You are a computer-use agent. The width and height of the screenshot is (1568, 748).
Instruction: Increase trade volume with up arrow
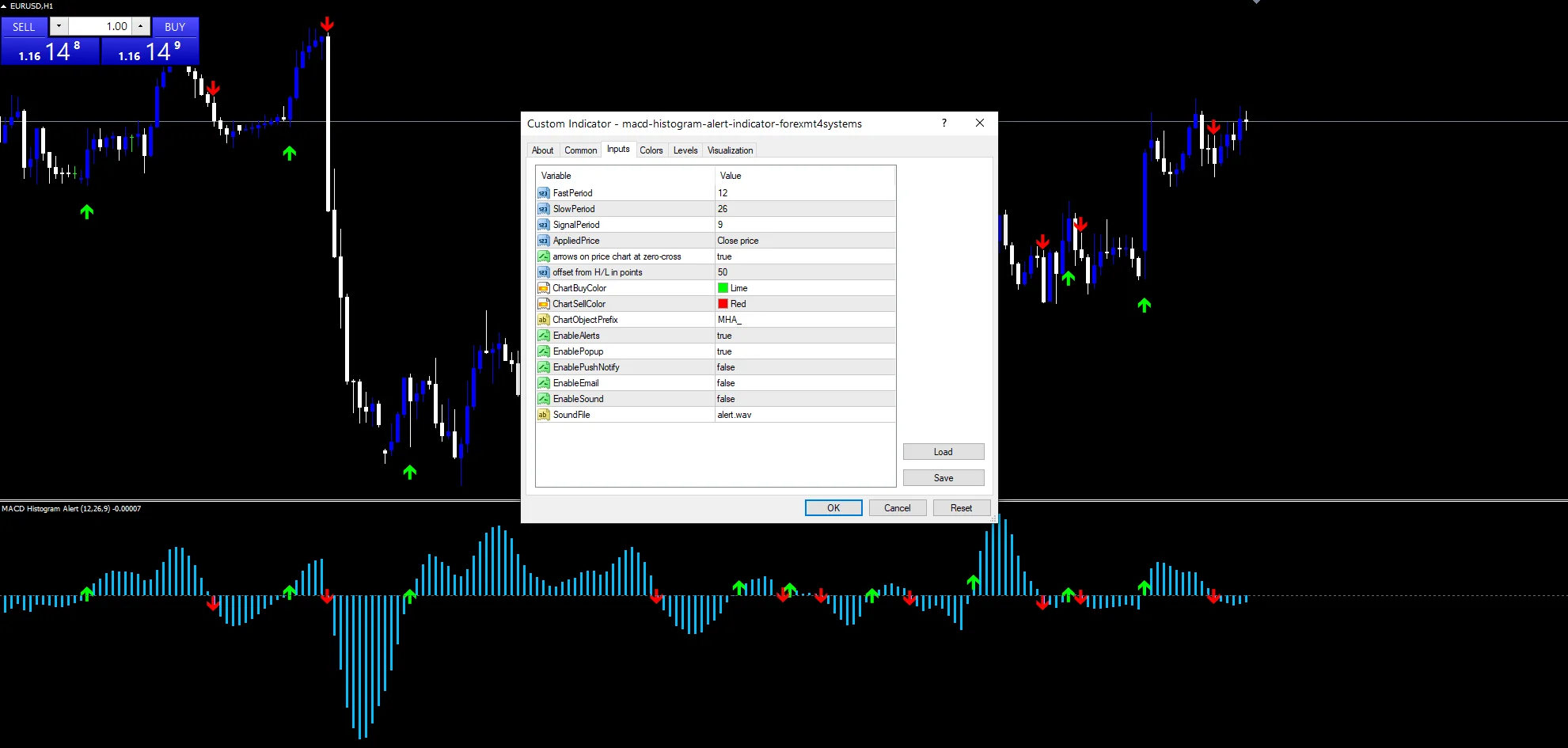(140, 26)
